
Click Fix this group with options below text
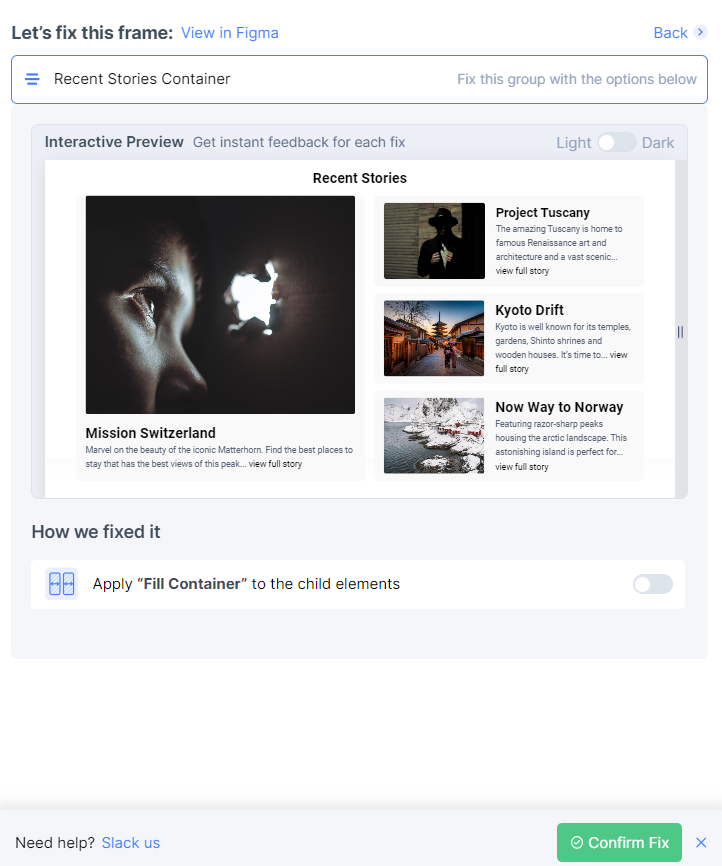pyautogui.click(x=577, y=79)
